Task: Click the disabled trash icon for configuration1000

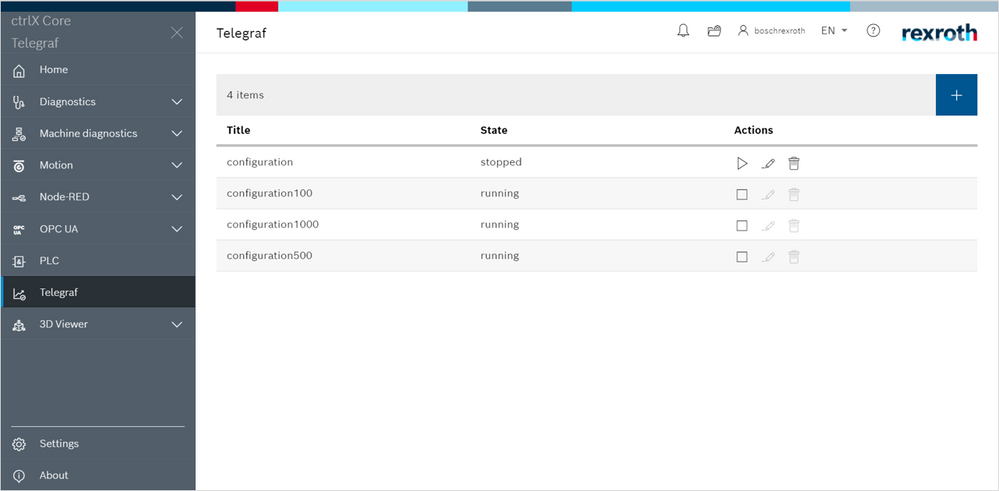Action: [x=793, y=225]
